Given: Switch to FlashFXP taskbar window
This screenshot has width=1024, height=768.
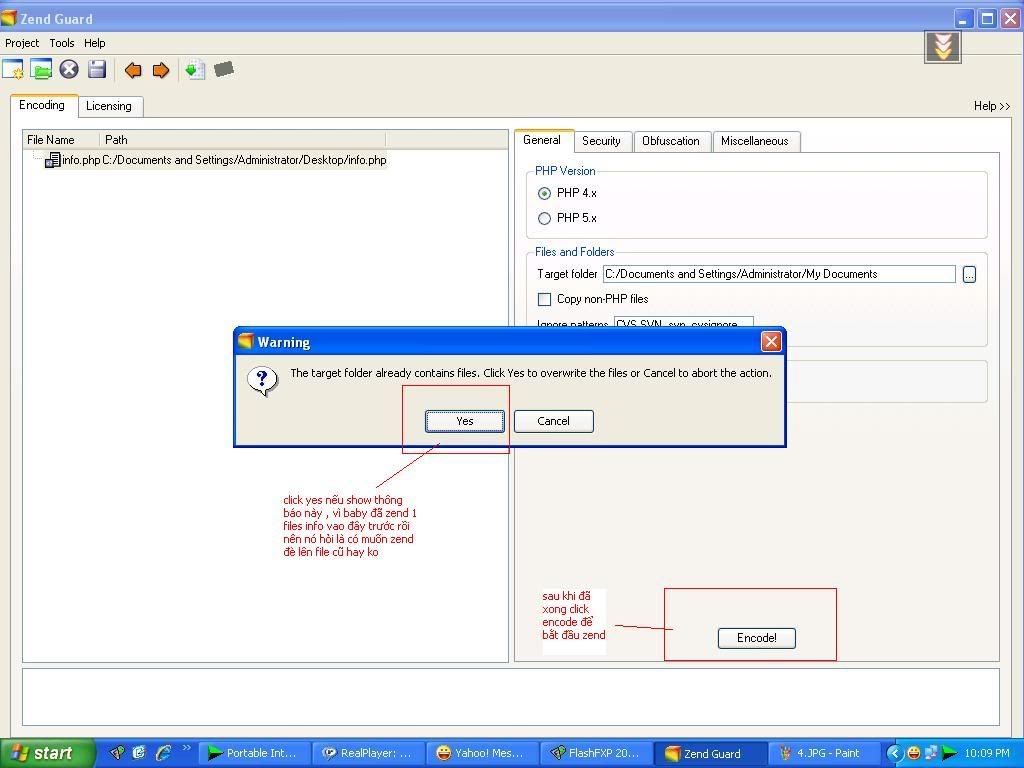Looking at the screenshot, I should pyautogui.click(x=597, y=753).
